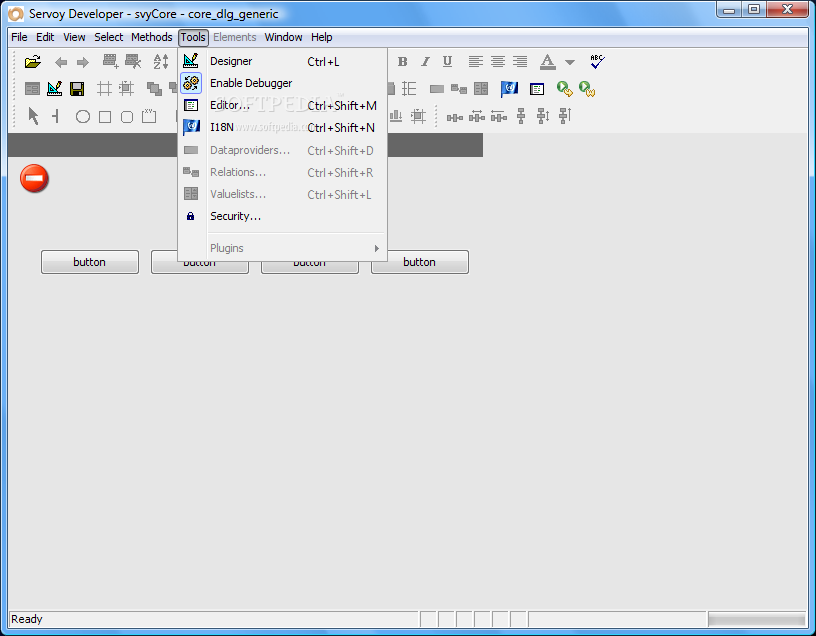Click the dataproviders rectangle toolbar icon
816x636 pixels.
tap(437, 89)
